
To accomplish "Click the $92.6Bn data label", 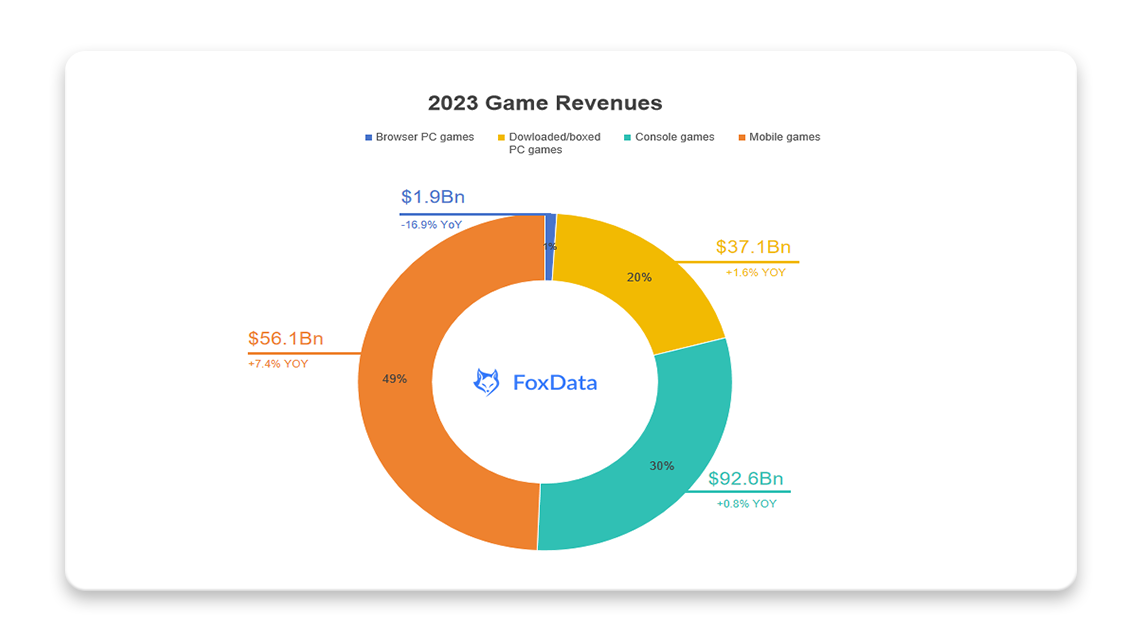I will (746, 478).
